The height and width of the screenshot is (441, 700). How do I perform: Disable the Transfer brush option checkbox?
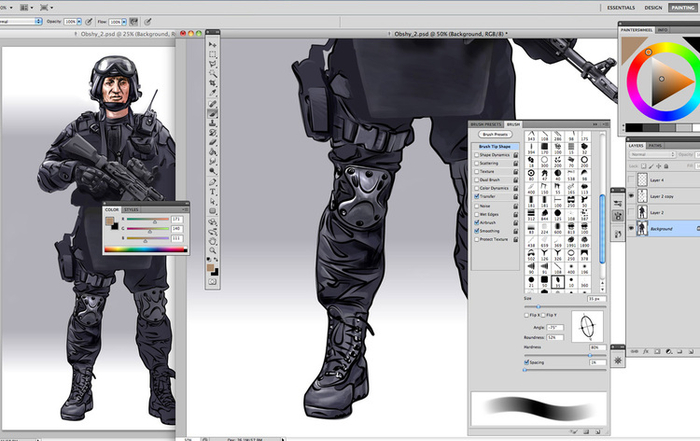tap(477, 197)
